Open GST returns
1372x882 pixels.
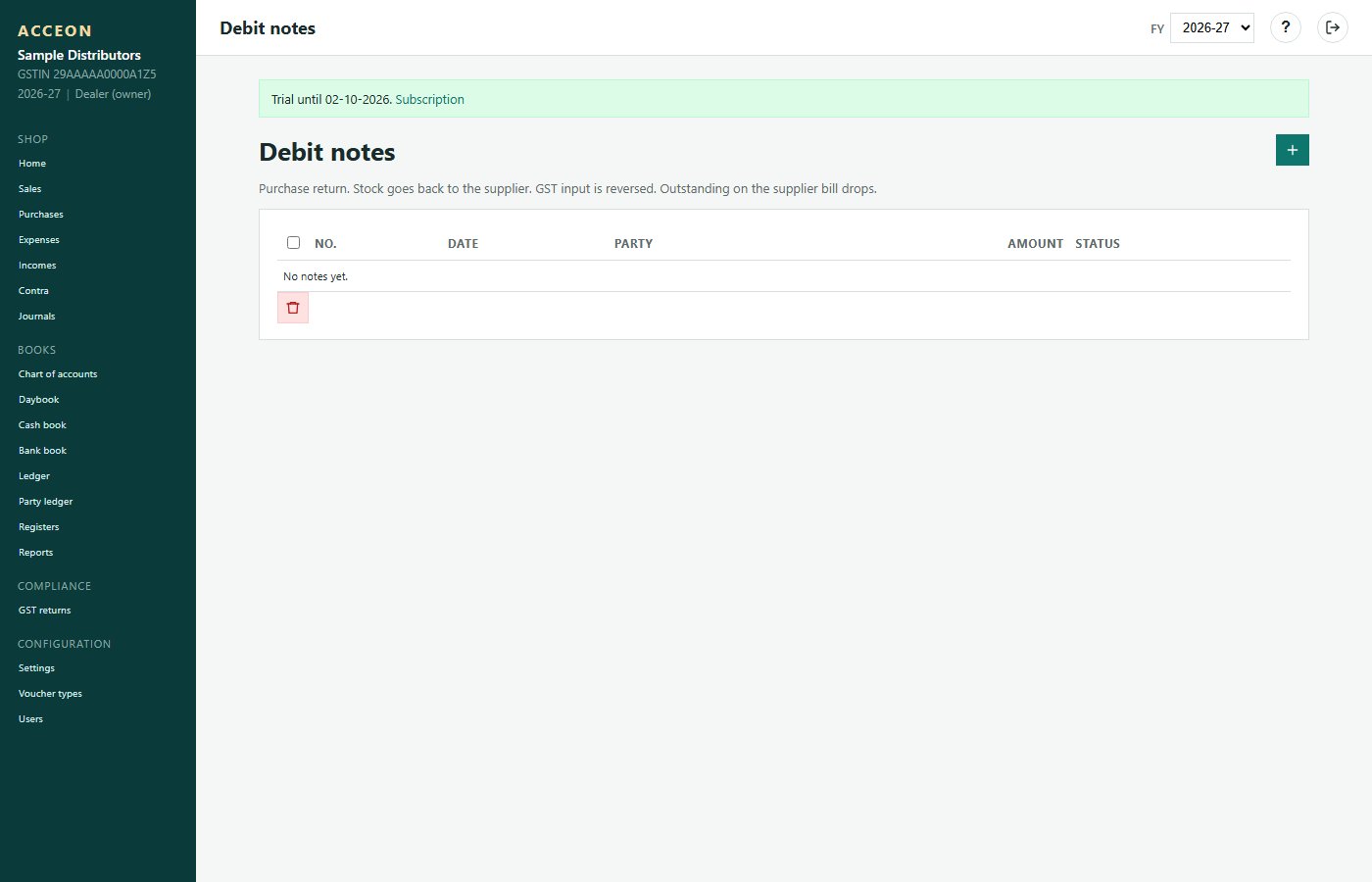[x=45, y=611]
